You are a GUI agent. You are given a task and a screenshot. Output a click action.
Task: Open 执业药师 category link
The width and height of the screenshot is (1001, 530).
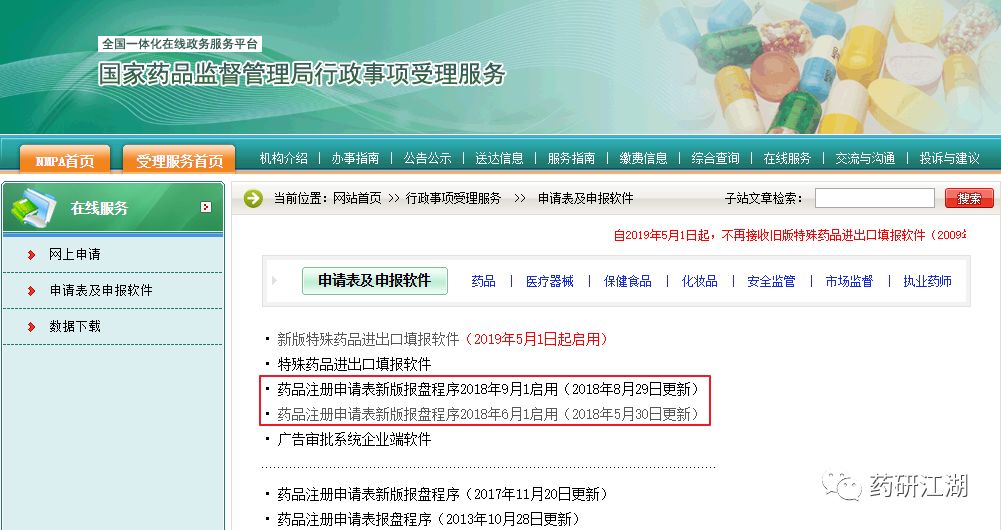(x=927, y=281)
